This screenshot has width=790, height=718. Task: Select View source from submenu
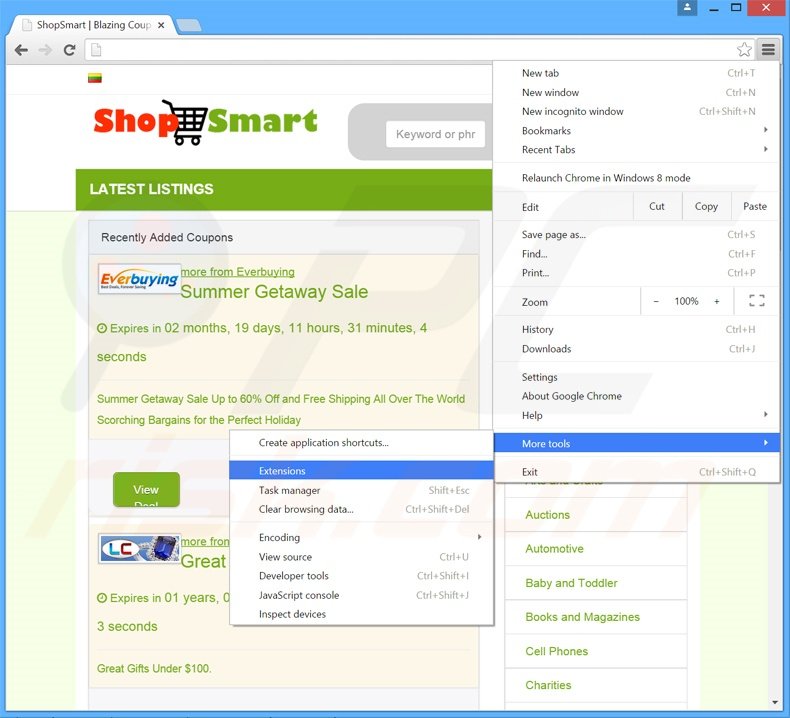(361, 557)
